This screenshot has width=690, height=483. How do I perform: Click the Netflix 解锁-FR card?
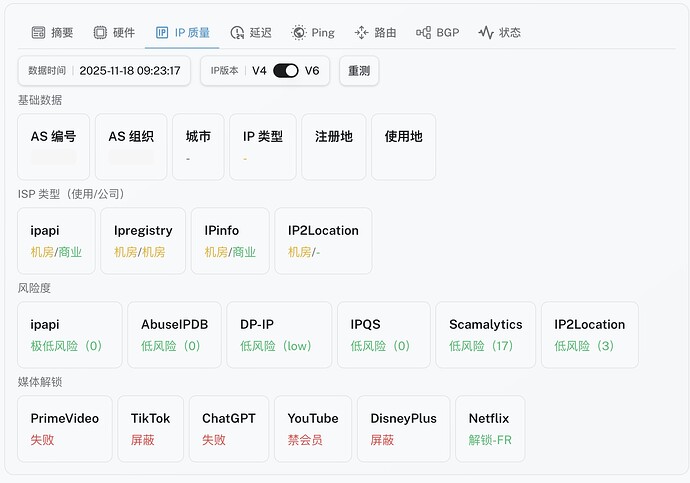click(x=489, y=428)
